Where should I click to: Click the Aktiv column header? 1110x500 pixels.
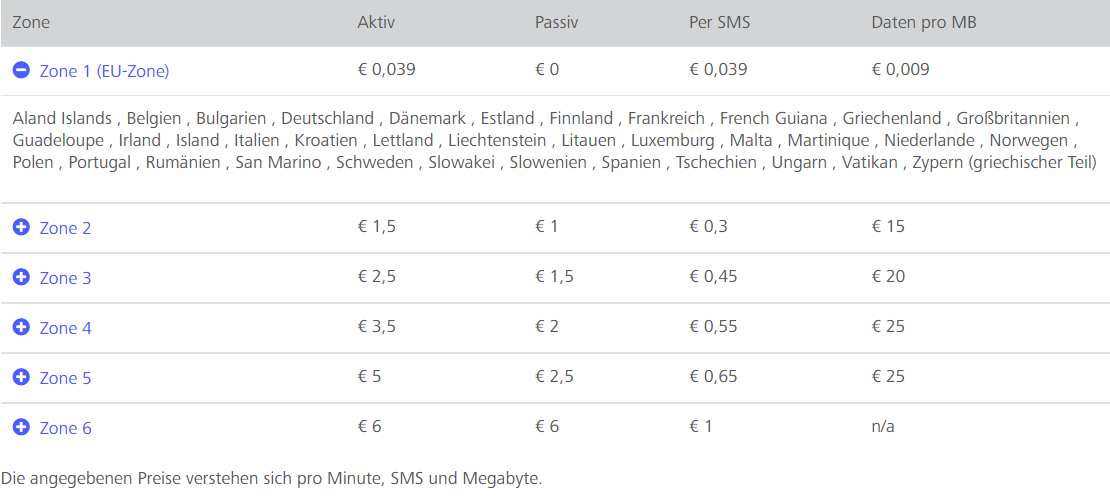point(377,22)
